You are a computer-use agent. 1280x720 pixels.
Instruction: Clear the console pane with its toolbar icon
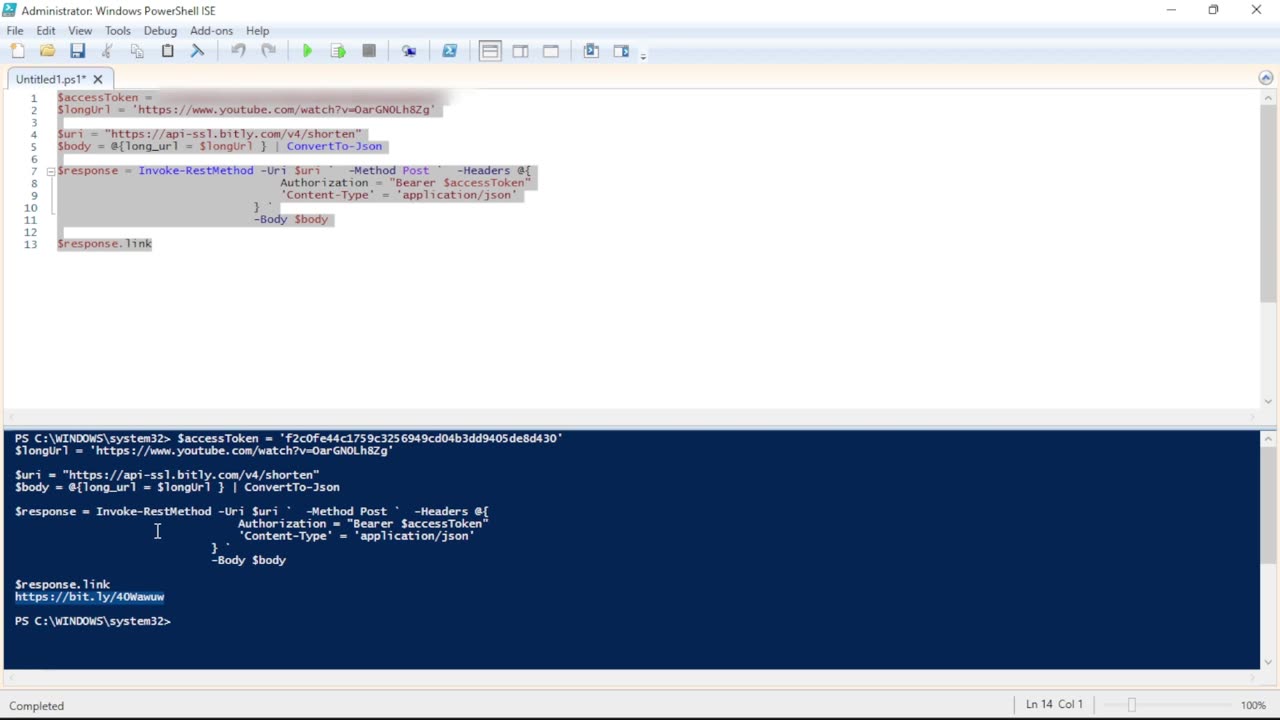pos(197,51)
